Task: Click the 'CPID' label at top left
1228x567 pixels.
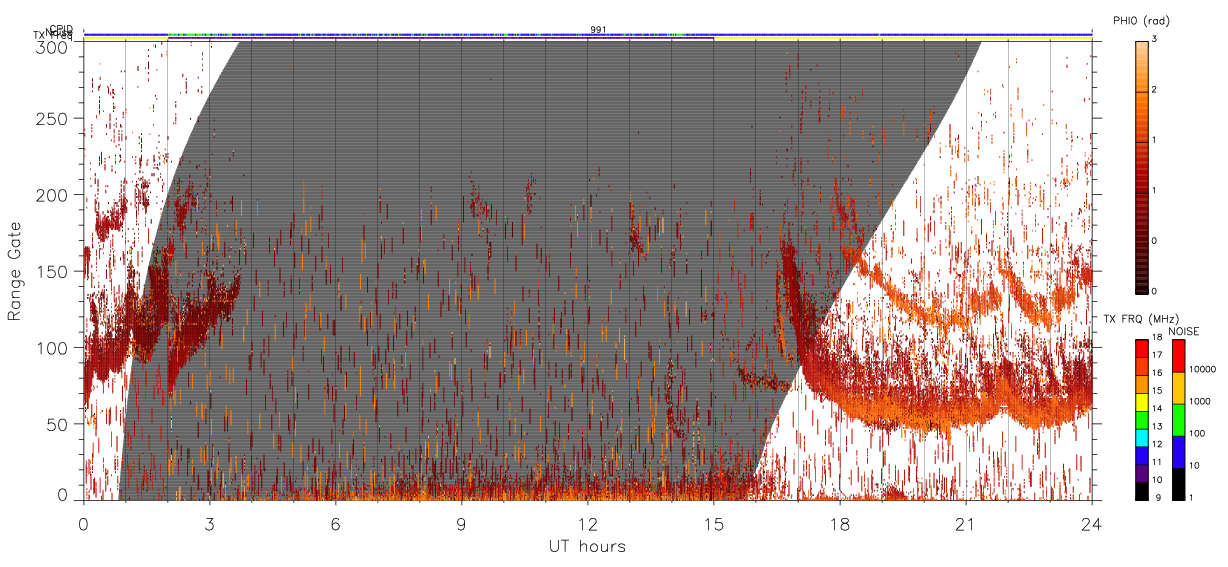Action: click(x=62, y=29)
